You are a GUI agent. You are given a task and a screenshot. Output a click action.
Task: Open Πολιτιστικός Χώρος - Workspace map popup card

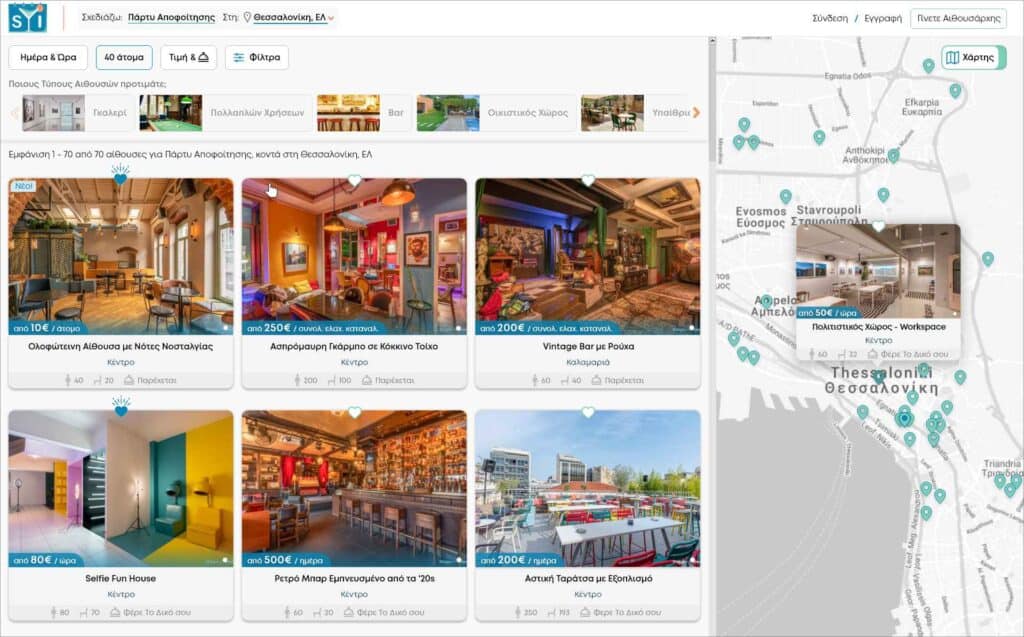[878, 291]
